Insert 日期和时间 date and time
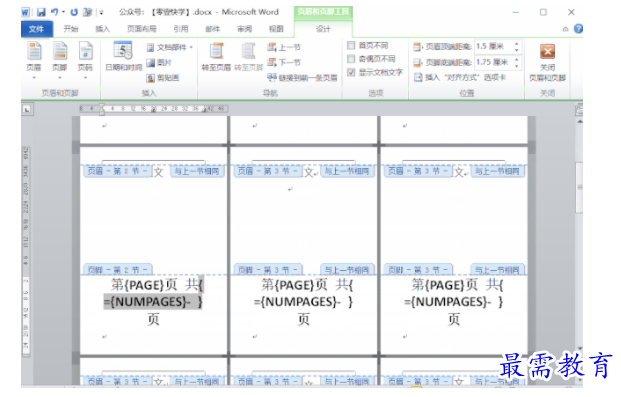 [x=123, y=56]
